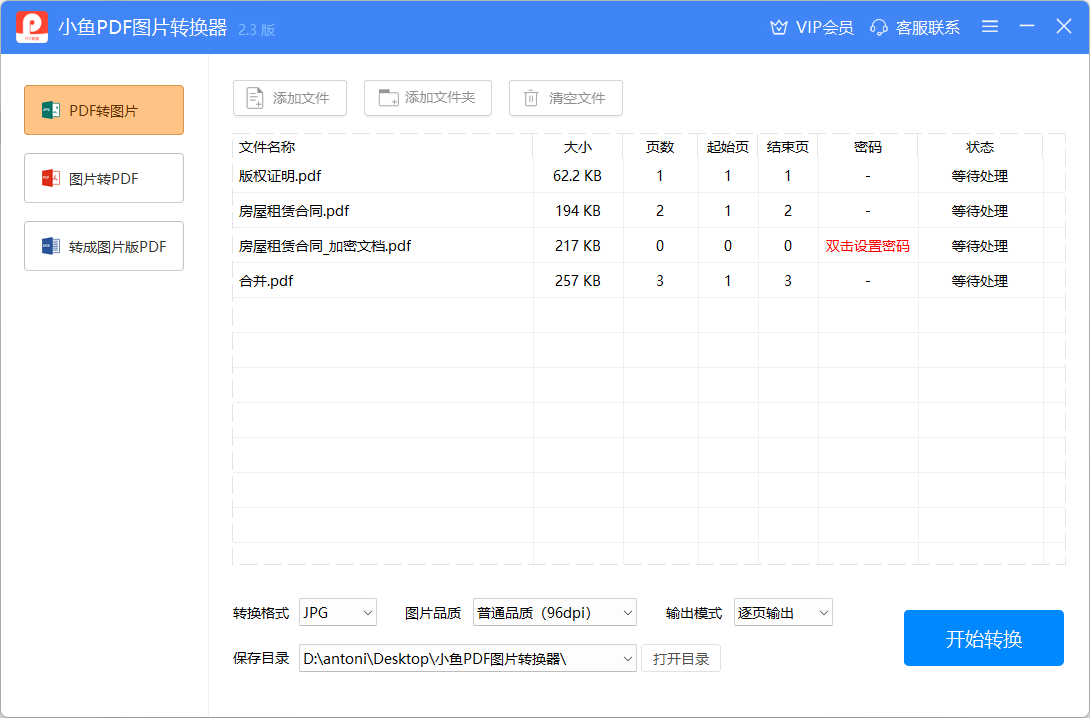This screenshot has height=718, width=1090.
Task: Select the 版权证明.pdf file row
Action: (280, 176)
